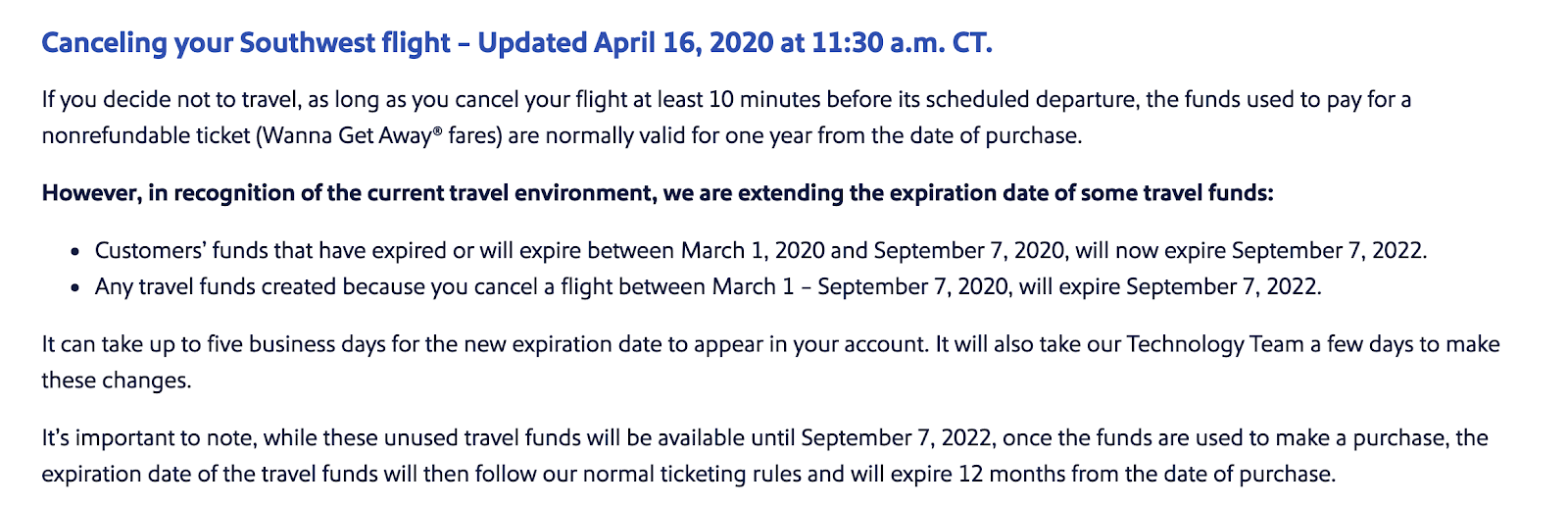Click the "these changes." line
This screenshot has height=507, width=1568.
click(x=117, y=380)
